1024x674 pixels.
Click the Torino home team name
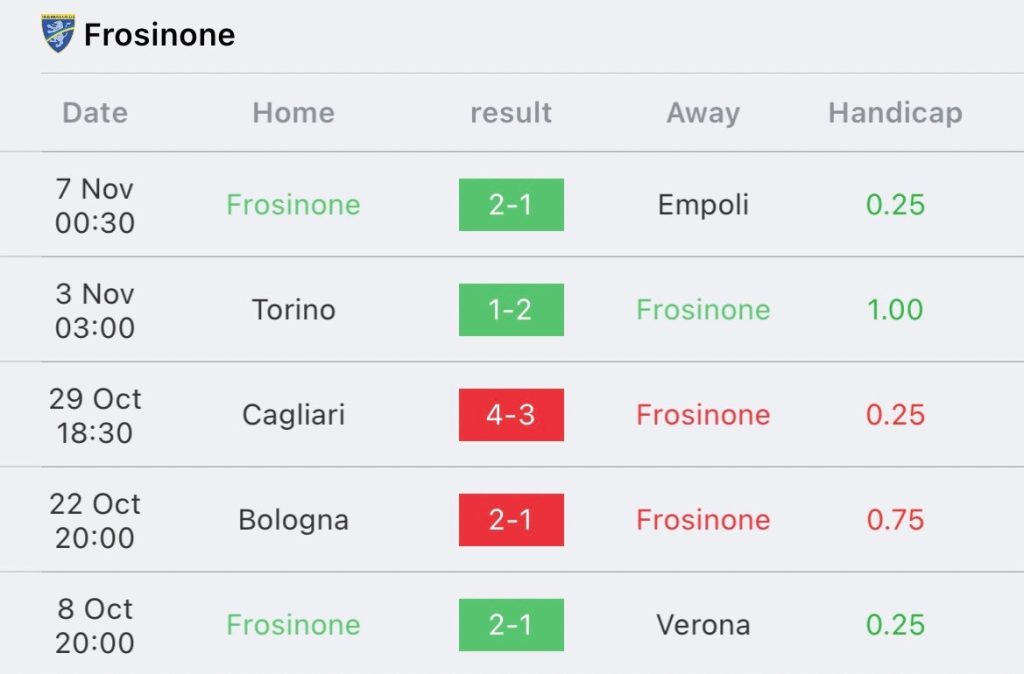click(293, 310)
